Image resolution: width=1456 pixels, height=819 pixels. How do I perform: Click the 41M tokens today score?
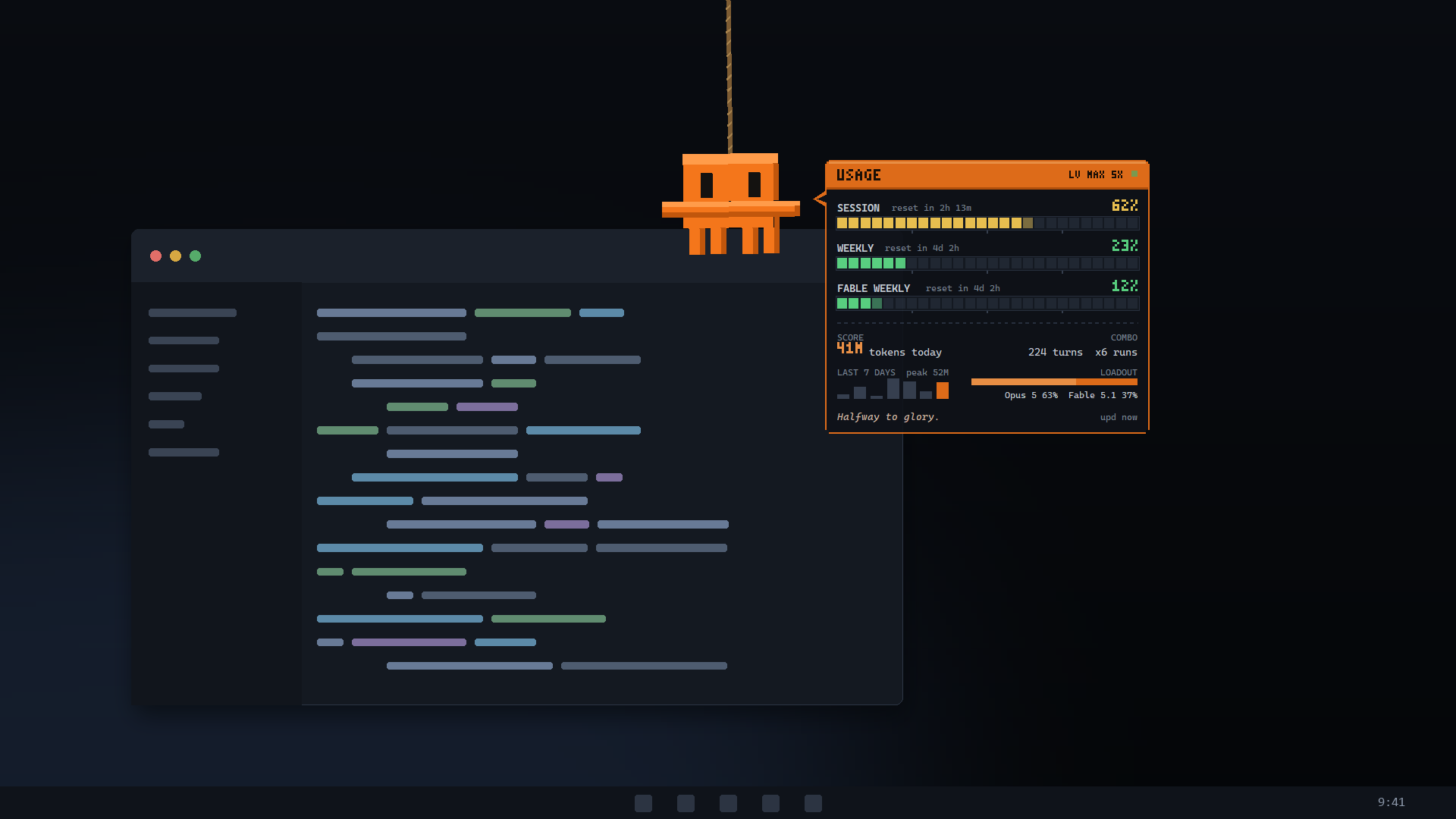[x=889, y=350]
